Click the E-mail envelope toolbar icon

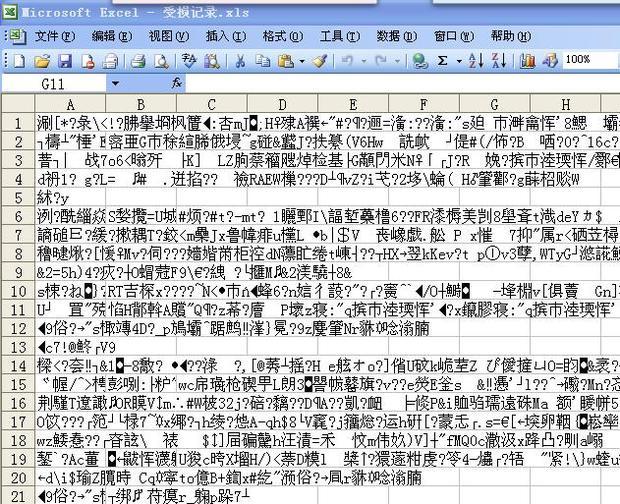pos(110,61)
